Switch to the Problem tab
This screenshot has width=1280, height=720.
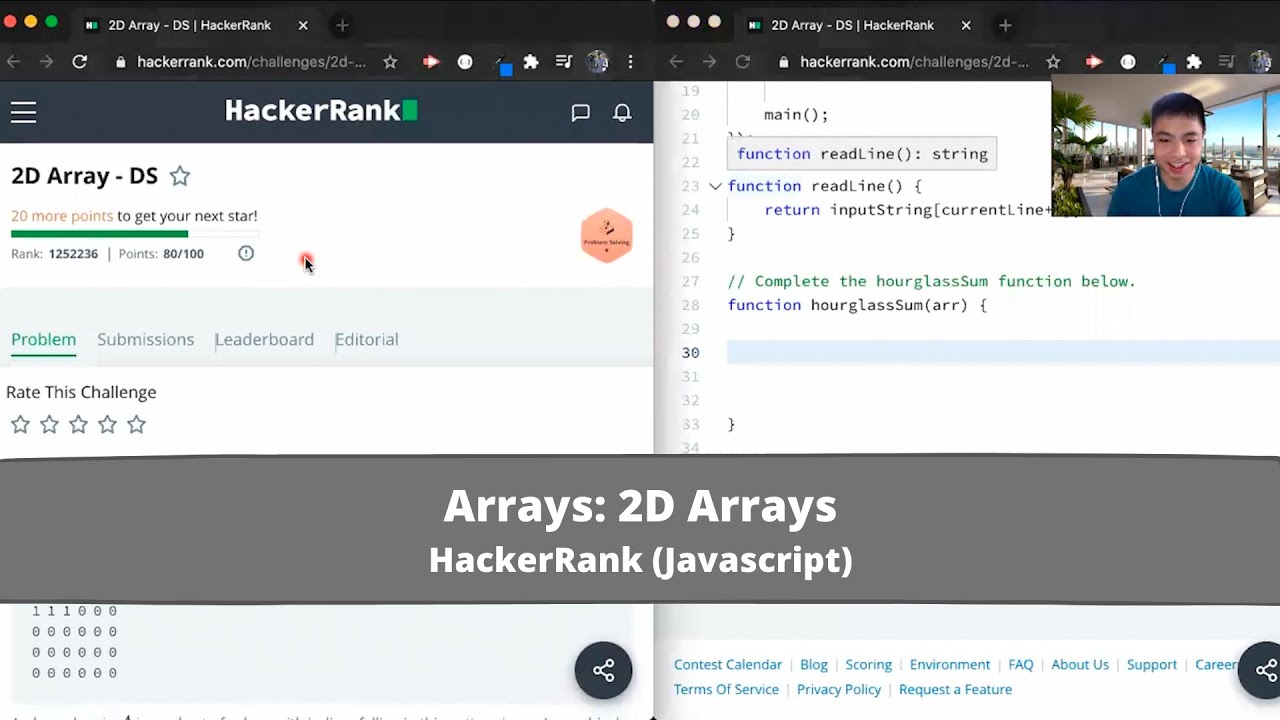tap(44, 339)
